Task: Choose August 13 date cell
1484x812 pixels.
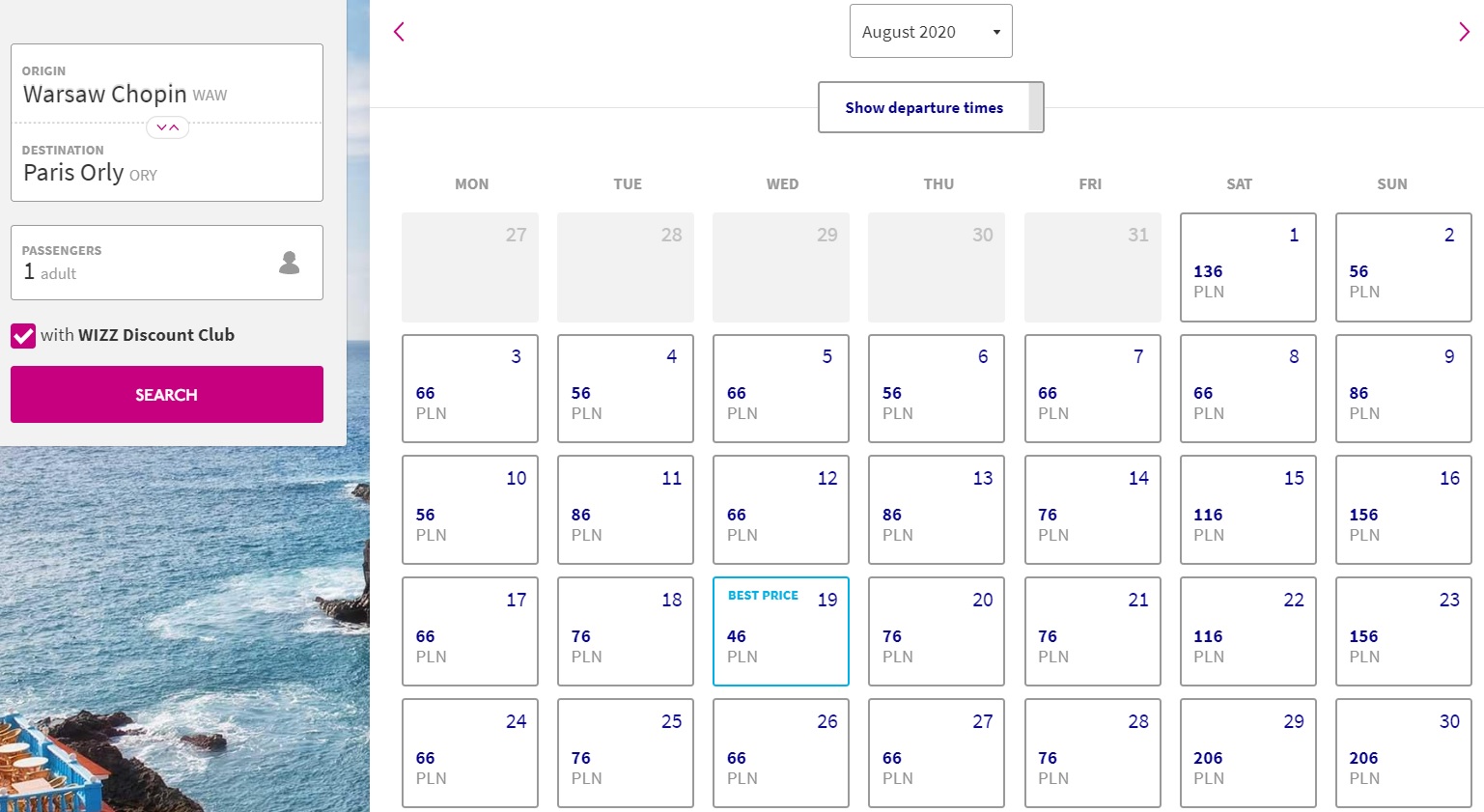Action: (x=937, y=510)
